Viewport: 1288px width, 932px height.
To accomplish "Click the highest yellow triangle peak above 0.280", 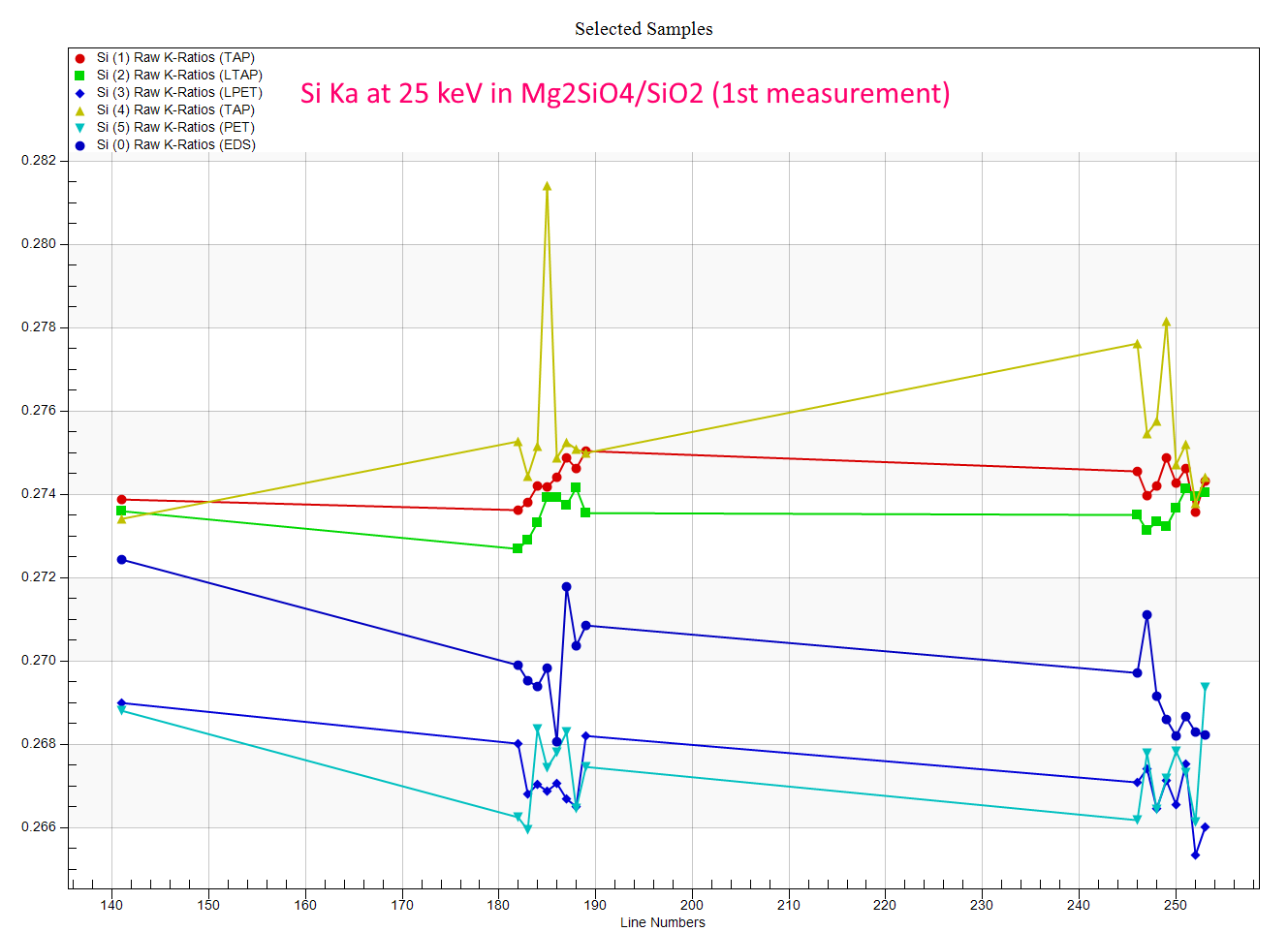I will click(547, 186).
